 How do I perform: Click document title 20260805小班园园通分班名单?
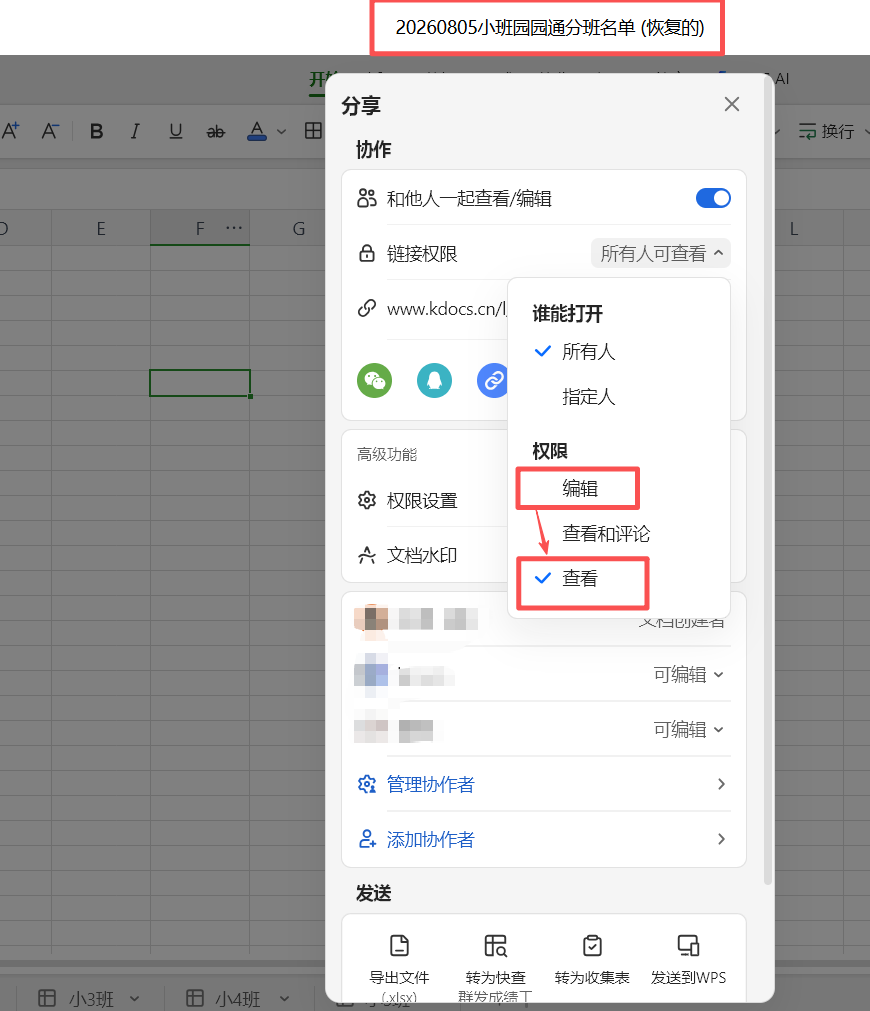click(x=549, y=28)
